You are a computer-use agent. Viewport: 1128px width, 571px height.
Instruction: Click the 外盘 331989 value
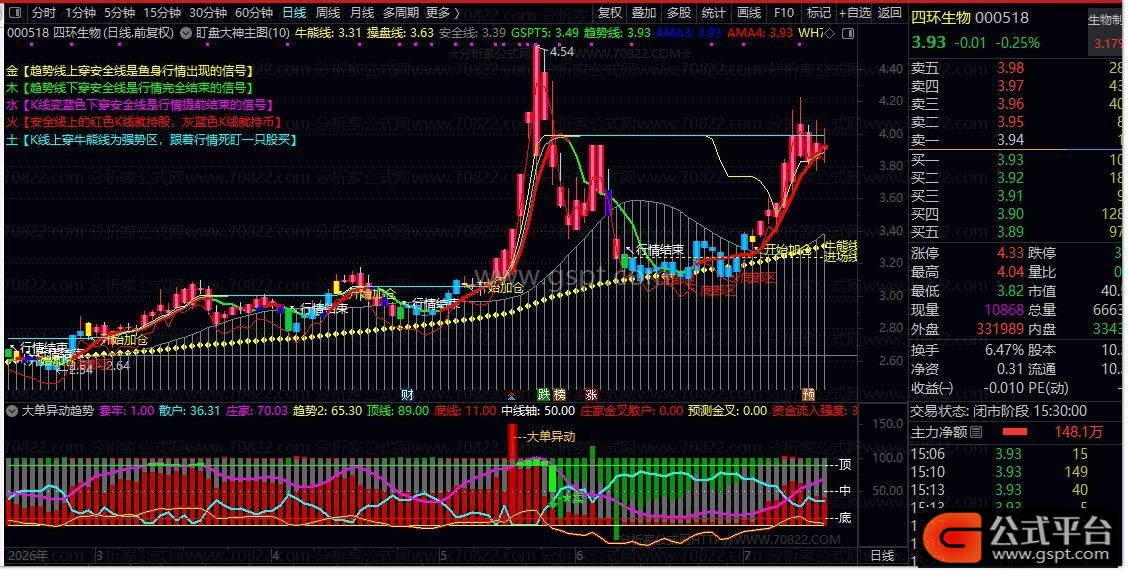click(x=1000, y=329)
